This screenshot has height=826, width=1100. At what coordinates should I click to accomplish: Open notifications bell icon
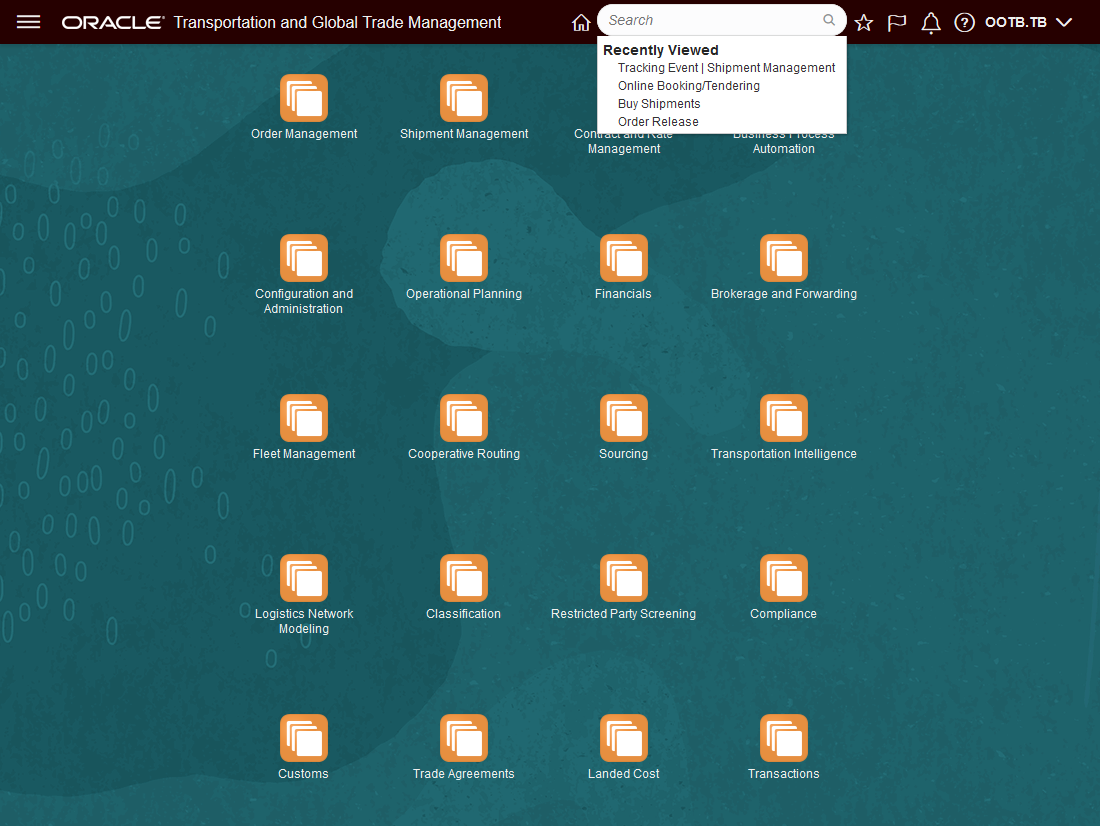931,22
